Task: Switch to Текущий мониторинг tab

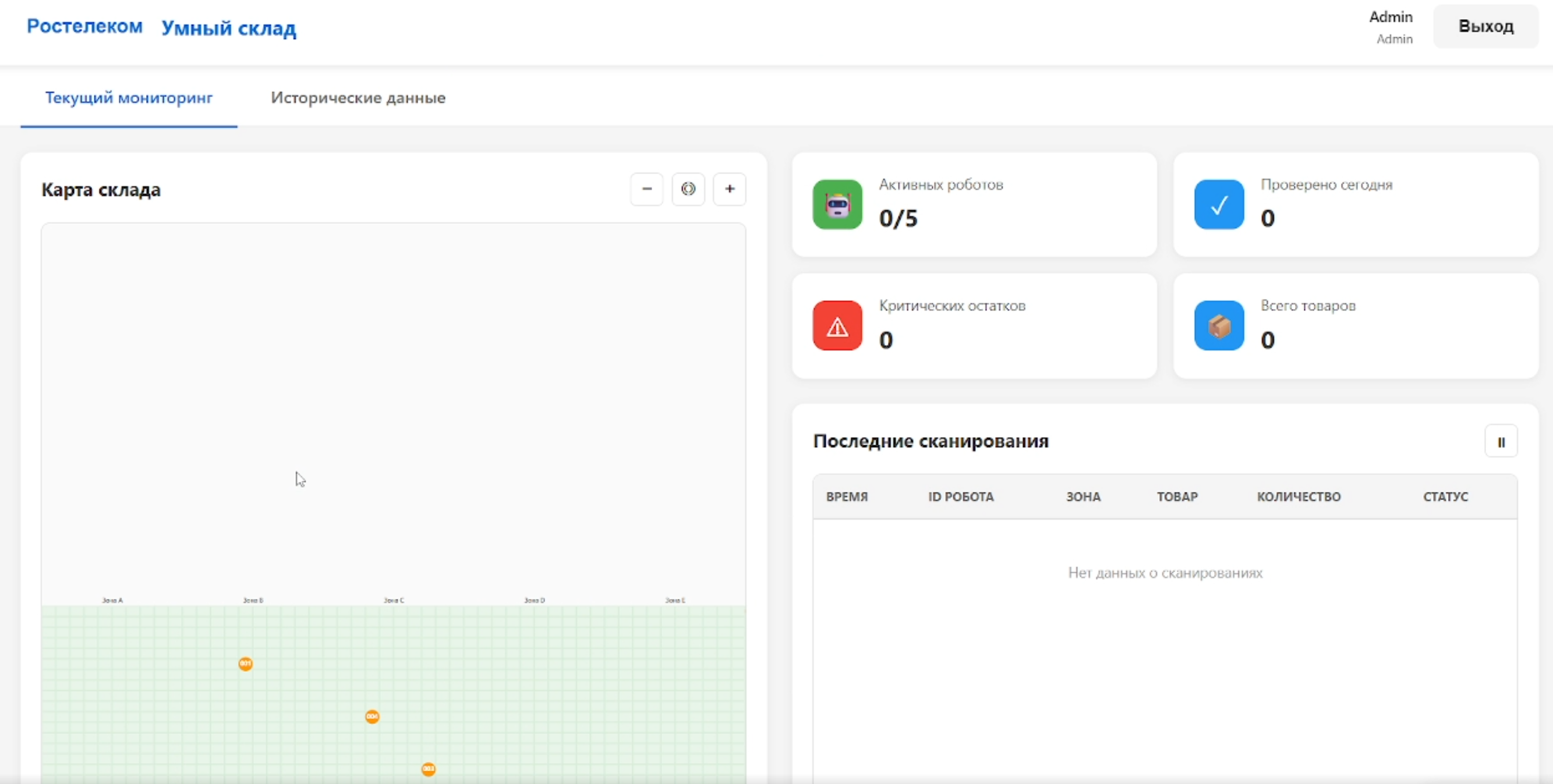Action: pyautogui.click(x=129, y=98)
